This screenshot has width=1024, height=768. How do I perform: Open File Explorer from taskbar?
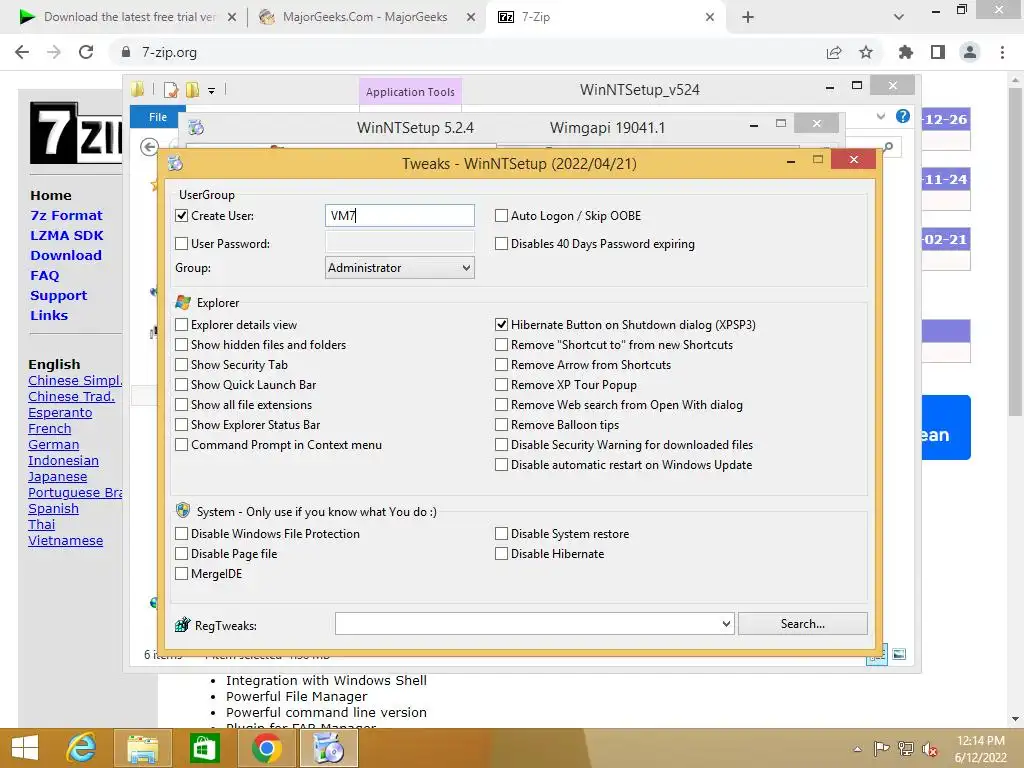coord(142,748)
